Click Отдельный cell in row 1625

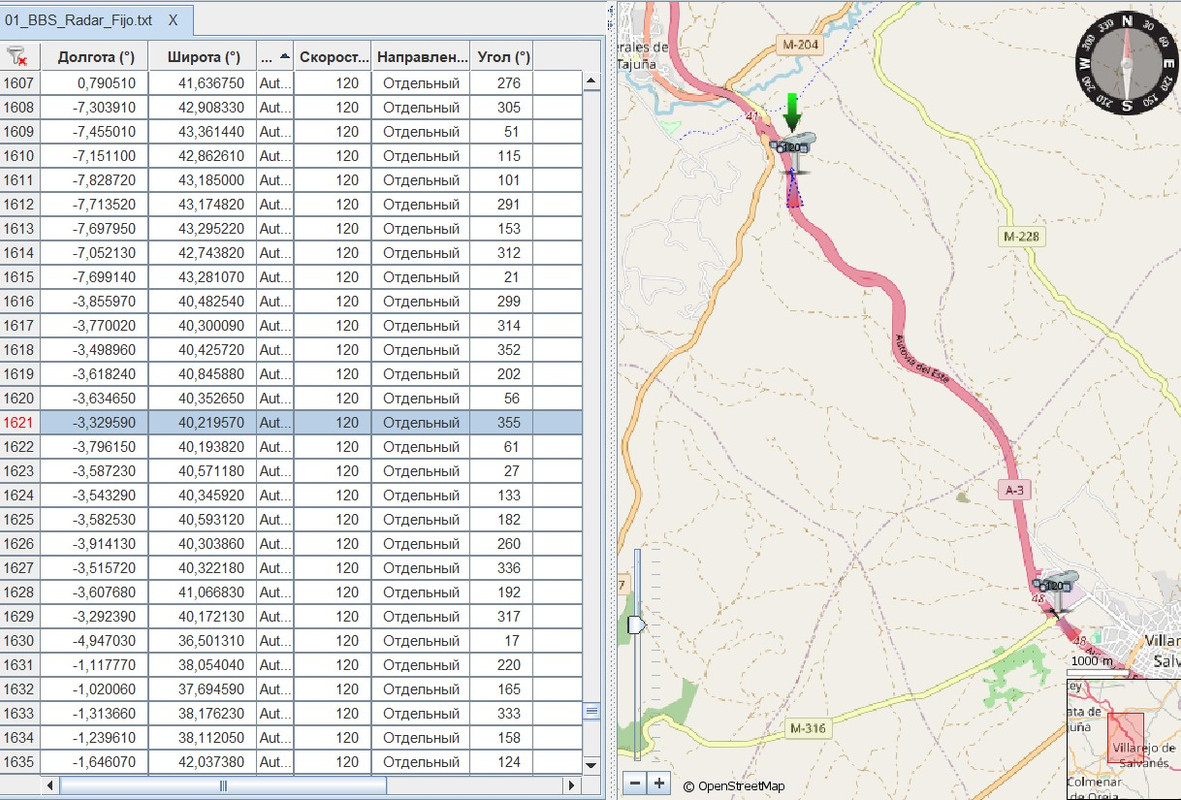click(x=420, y=520)
